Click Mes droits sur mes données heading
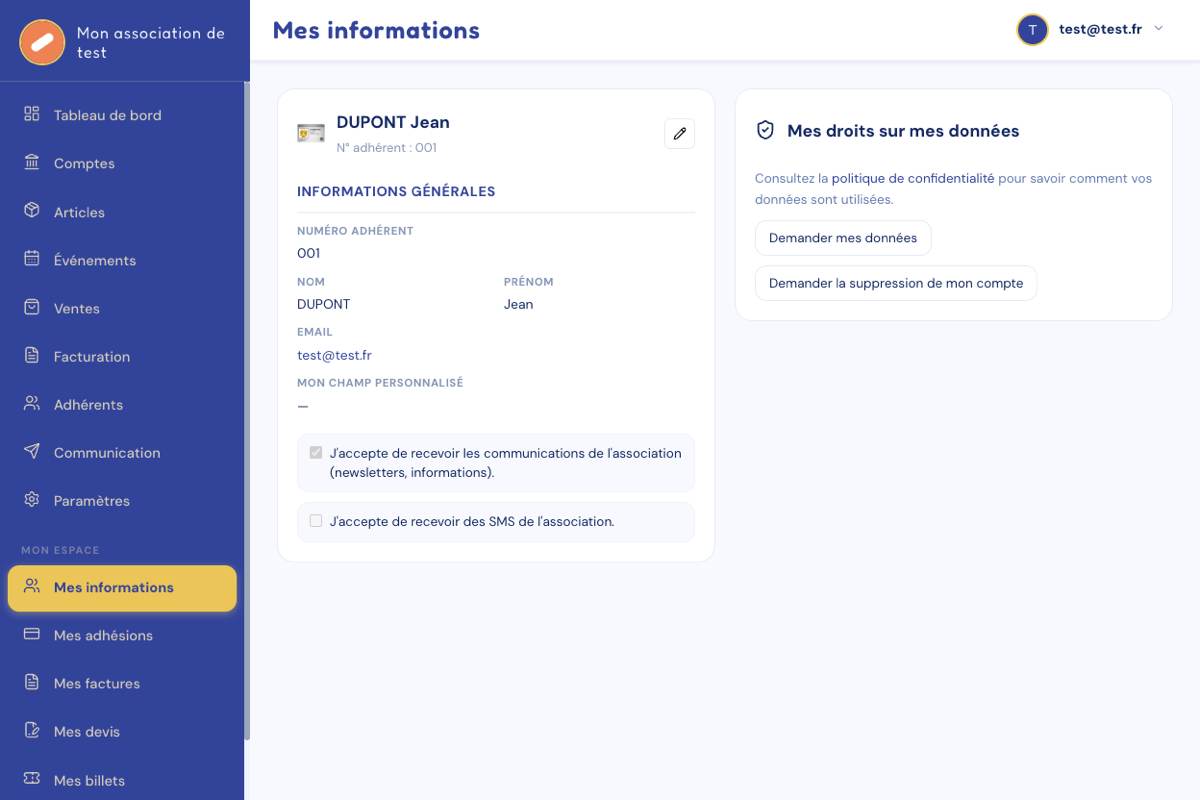 tap(903, 131)
